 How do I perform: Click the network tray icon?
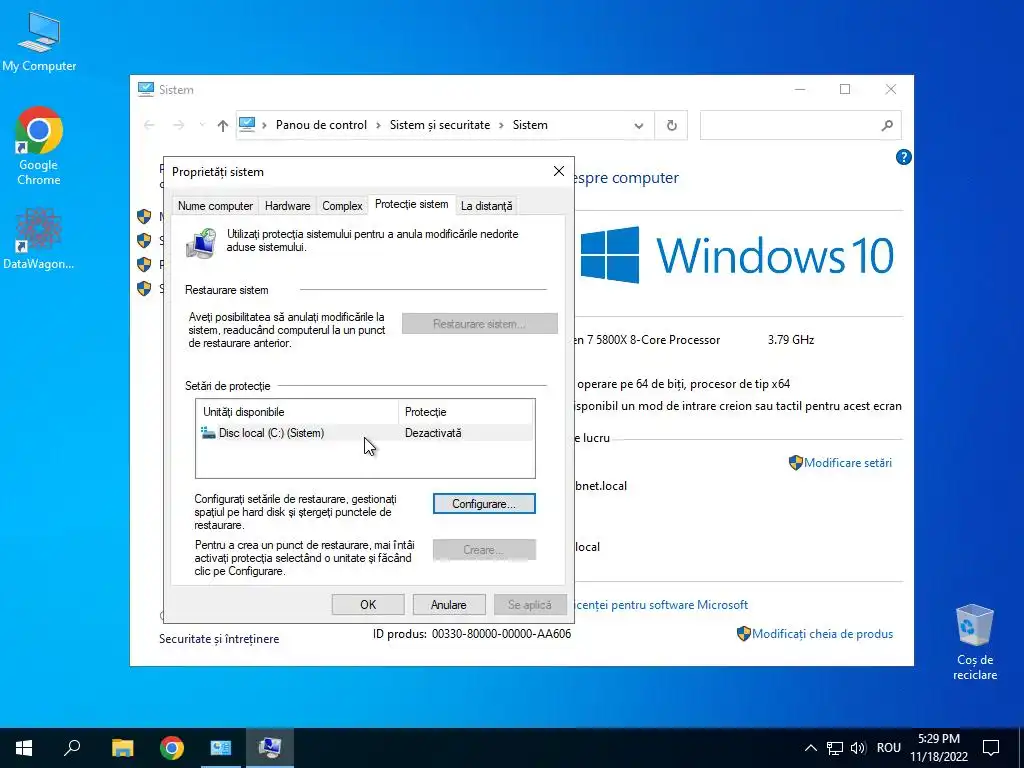[x=835, y=748]
